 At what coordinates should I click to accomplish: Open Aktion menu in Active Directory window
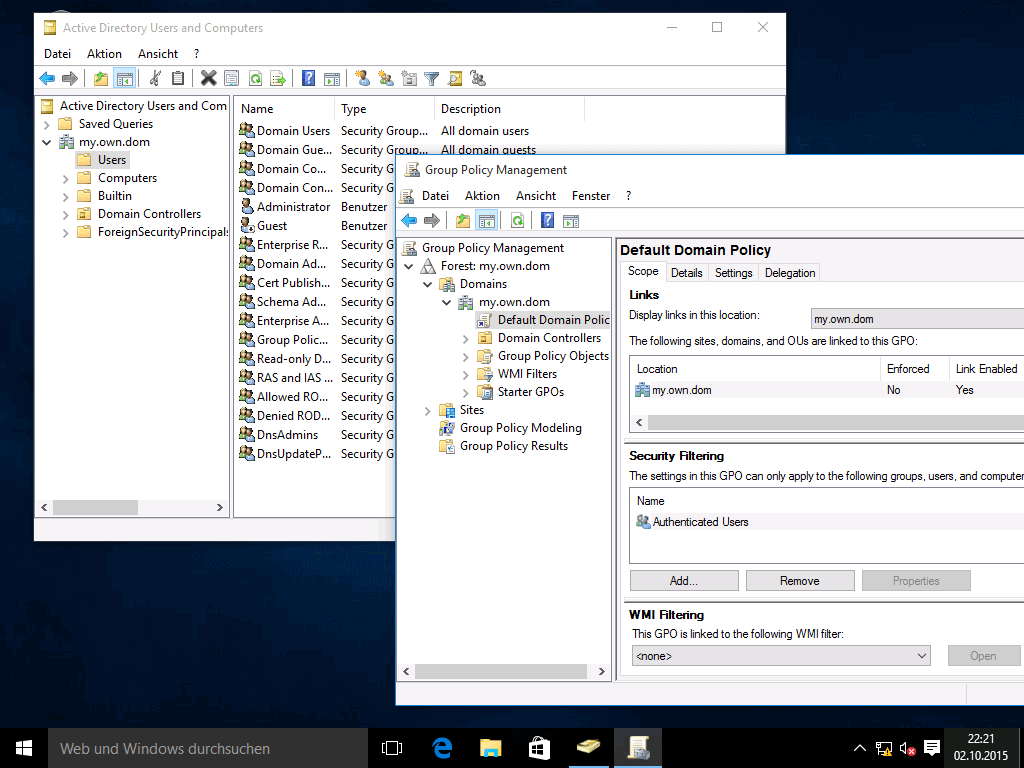pyautogui.click(x=104, y=54)
